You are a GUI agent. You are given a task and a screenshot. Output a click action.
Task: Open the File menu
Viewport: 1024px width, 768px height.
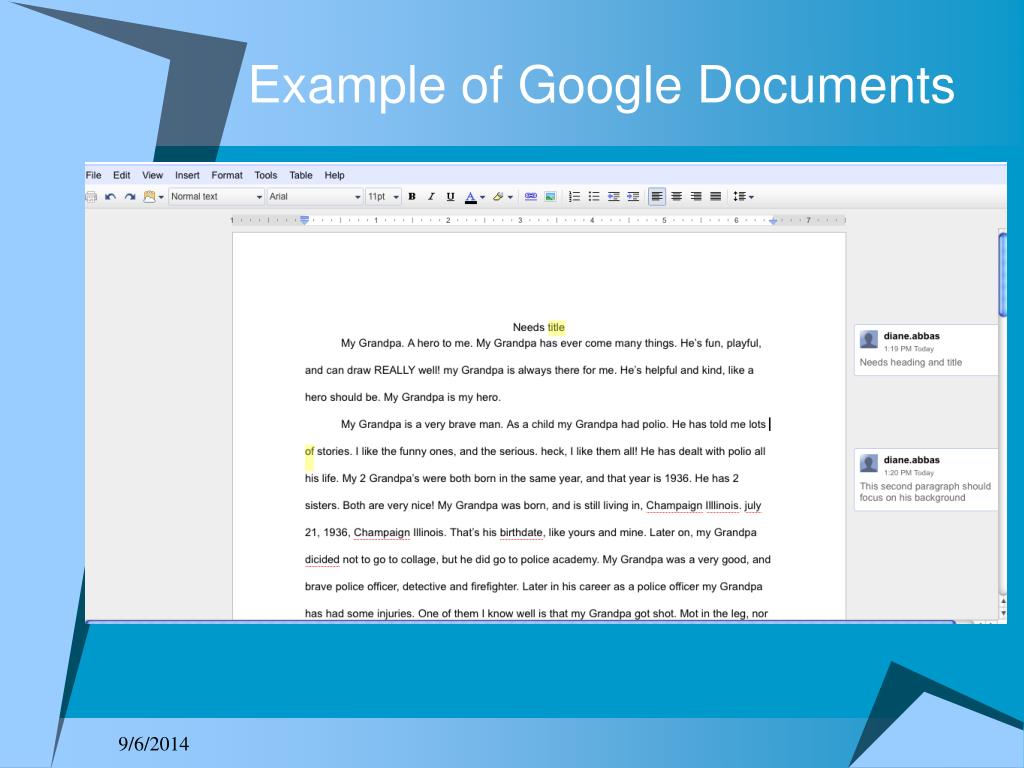(x=93, y=175)
